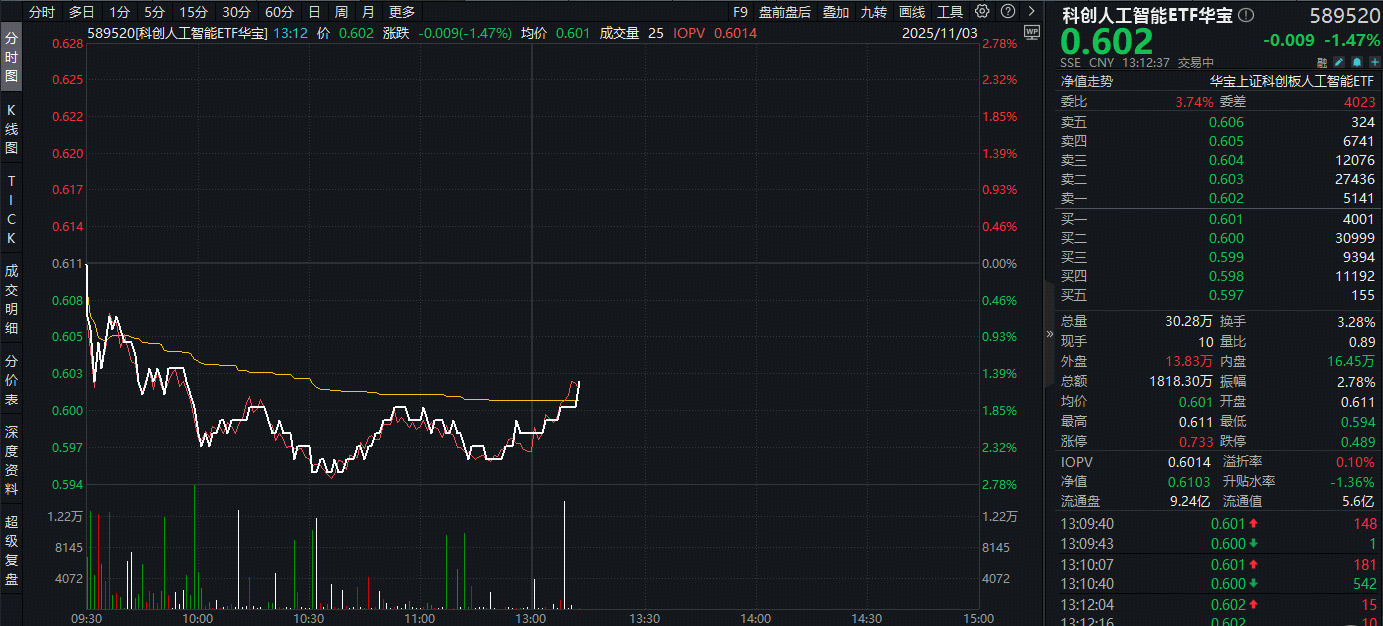Click the bell alert icon for 589520

click(x=1356, y=62)
